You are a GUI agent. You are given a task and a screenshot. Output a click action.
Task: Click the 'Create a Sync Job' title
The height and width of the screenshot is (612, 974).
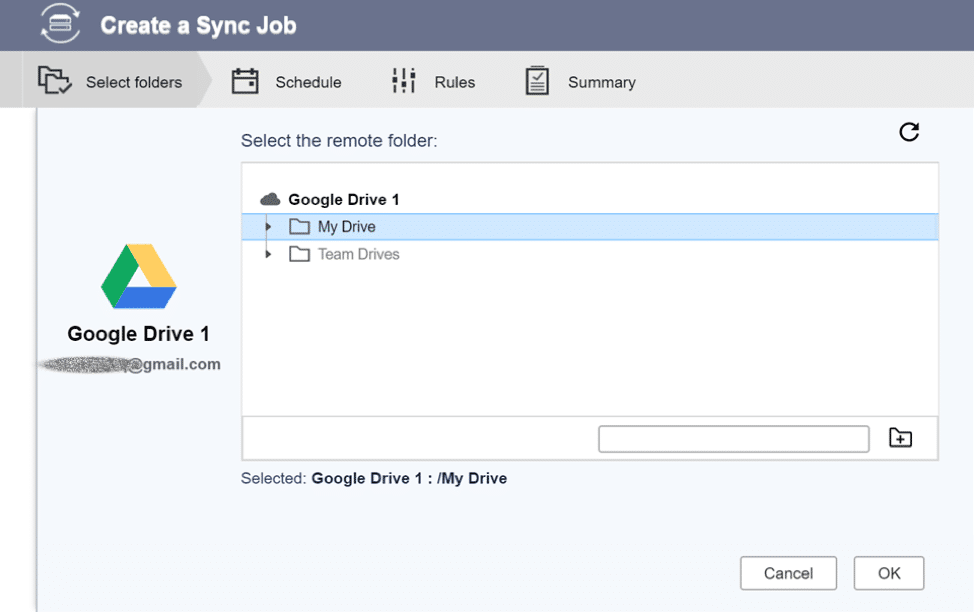point(198,25)
